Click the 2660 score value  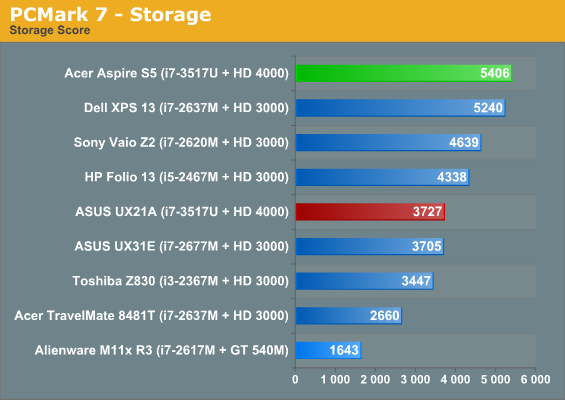pos(384,315)
